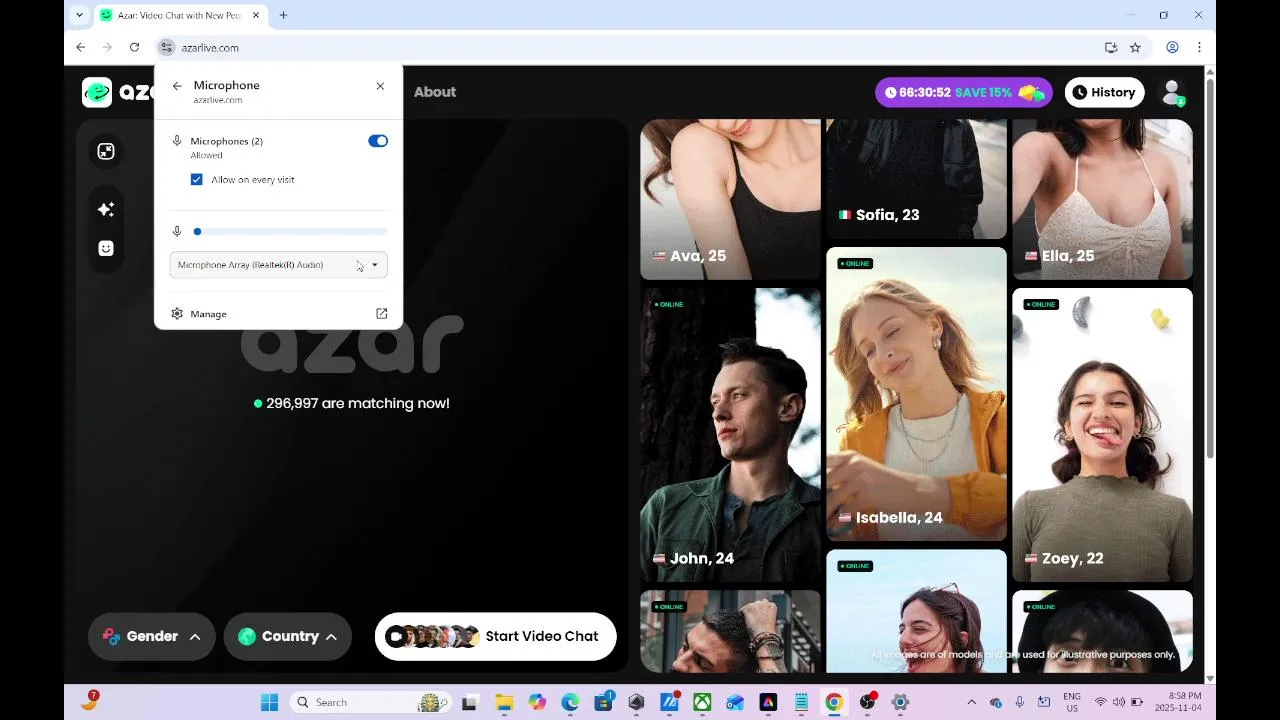Screen dimensions: 1280x720
Task: Click the 30:52 Save 15% offer button
Action: click(x=964, y=92)
